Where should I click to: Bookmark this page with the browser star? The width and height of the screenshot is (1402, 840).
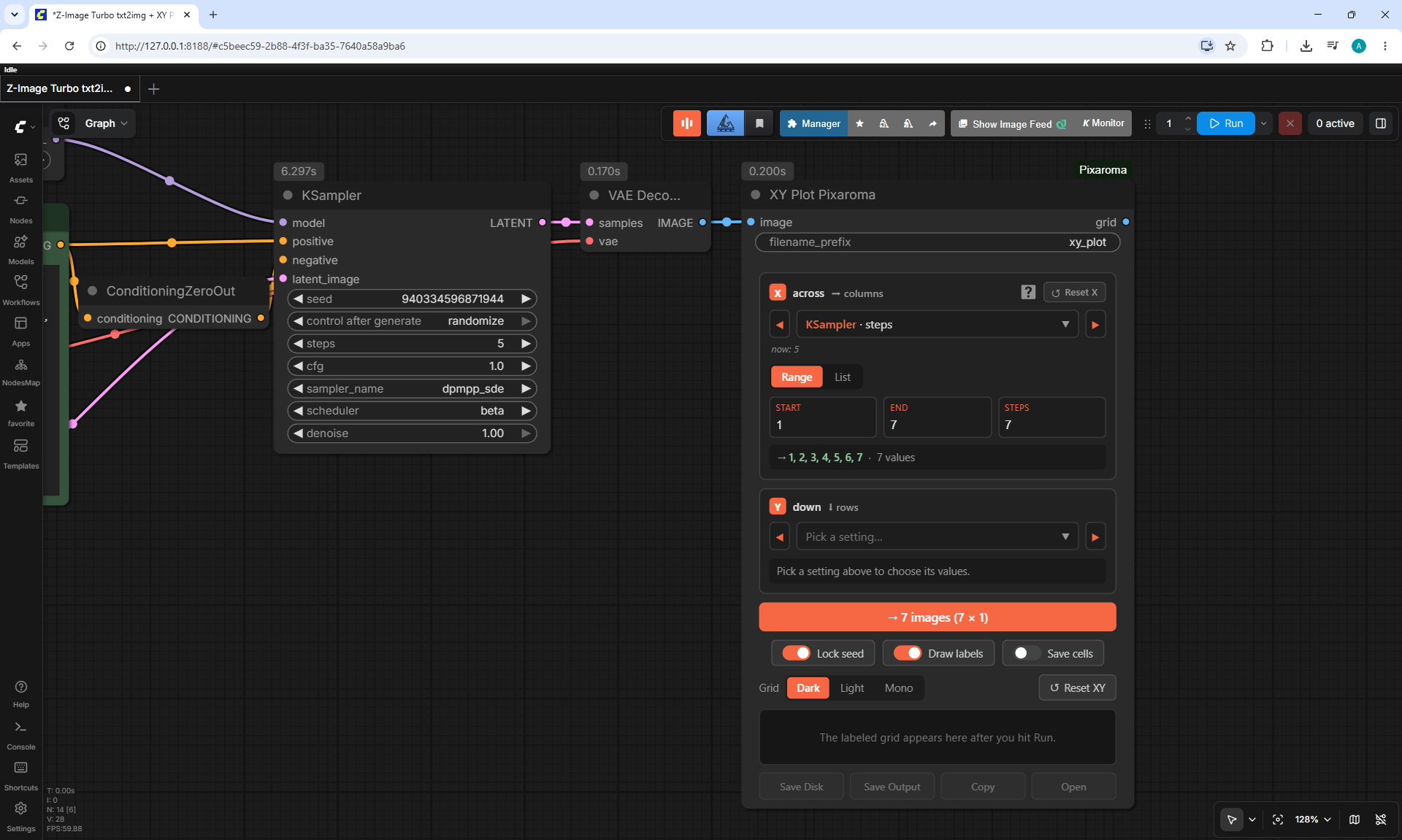point(1230,46)
